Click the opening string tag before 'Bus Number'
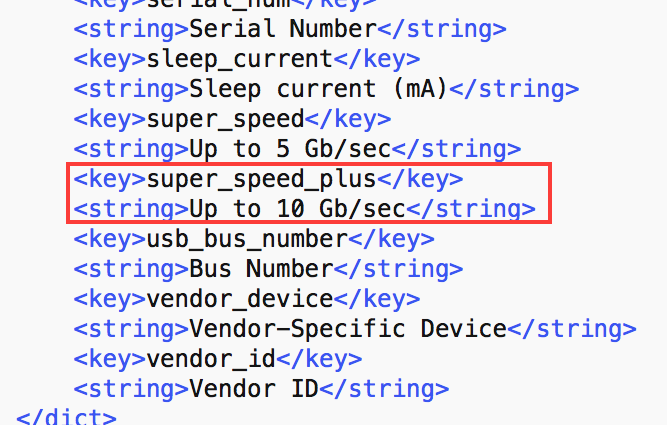Image resolution: width=667 pixels, height=425 pixels. pos(130,269)
